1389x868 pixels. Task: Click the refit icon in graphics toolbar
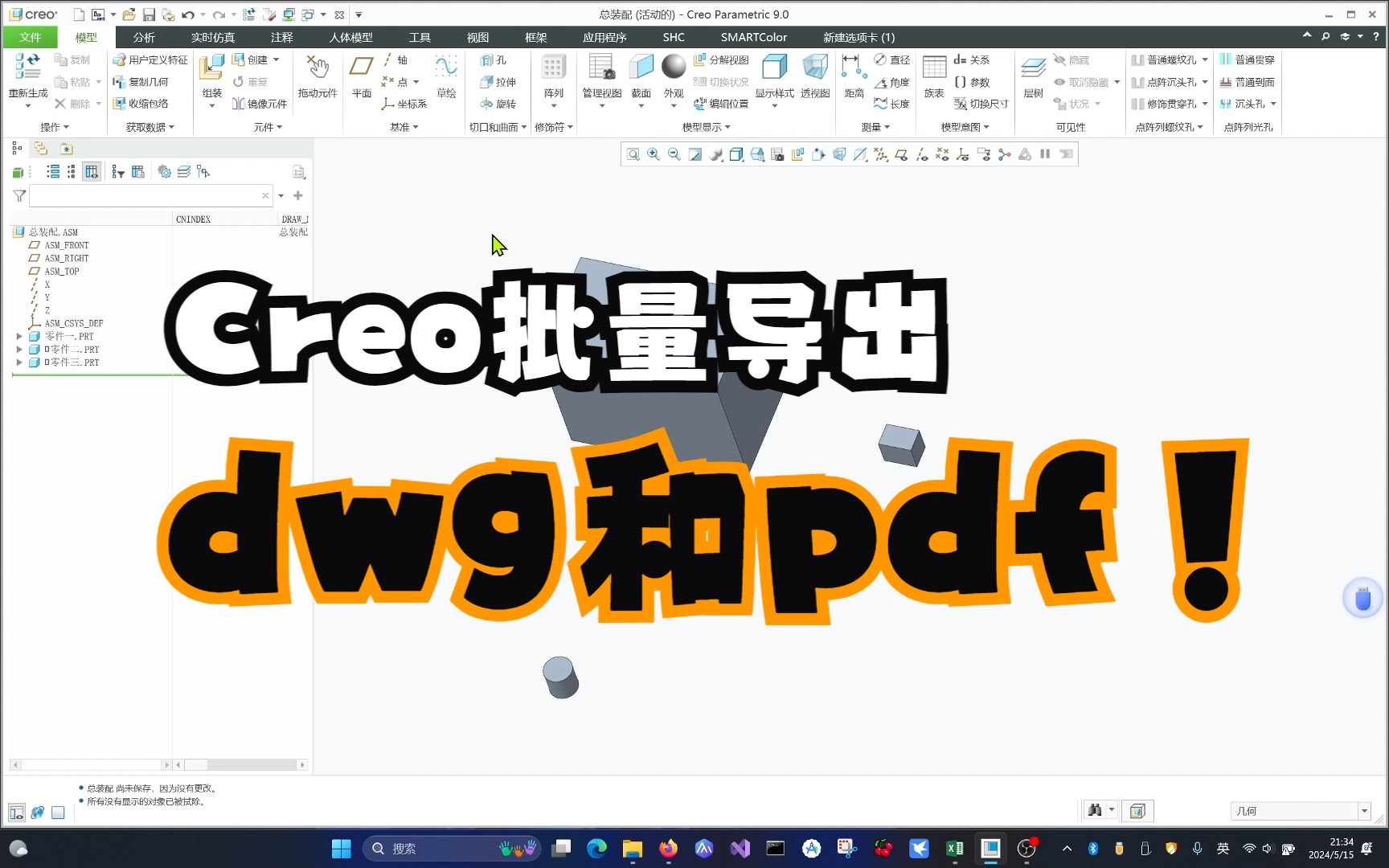point(633,154)
